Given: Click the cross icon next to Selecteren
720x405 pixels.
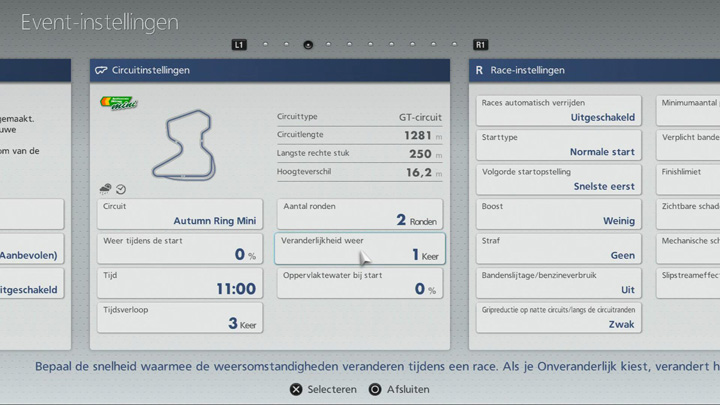Looking at the screenshot, I should (x=295, y=389).
